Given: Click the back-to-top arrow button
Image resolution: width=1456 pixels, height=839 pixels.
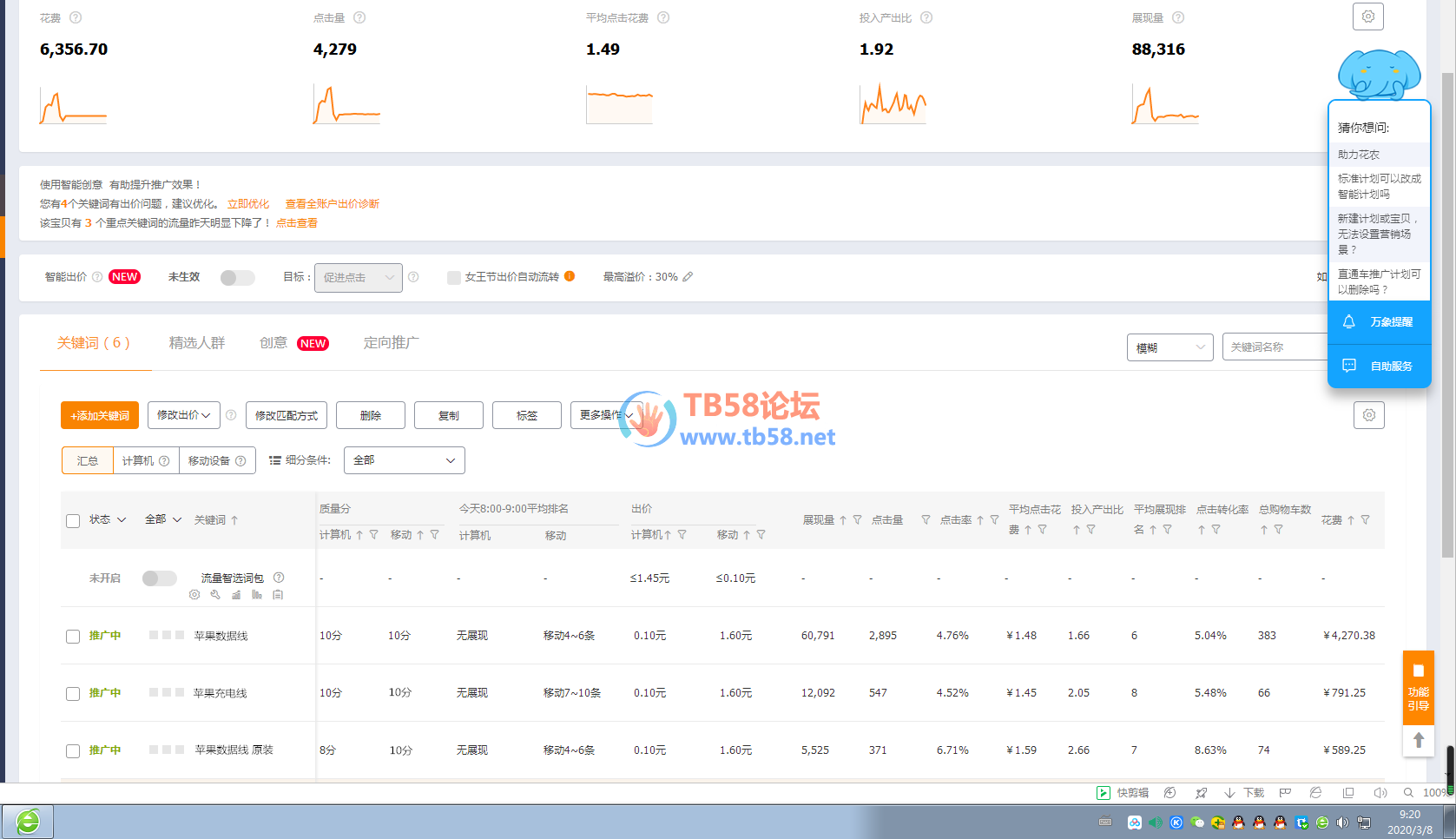Looking at the screenshot, I should click(1419, 740).
